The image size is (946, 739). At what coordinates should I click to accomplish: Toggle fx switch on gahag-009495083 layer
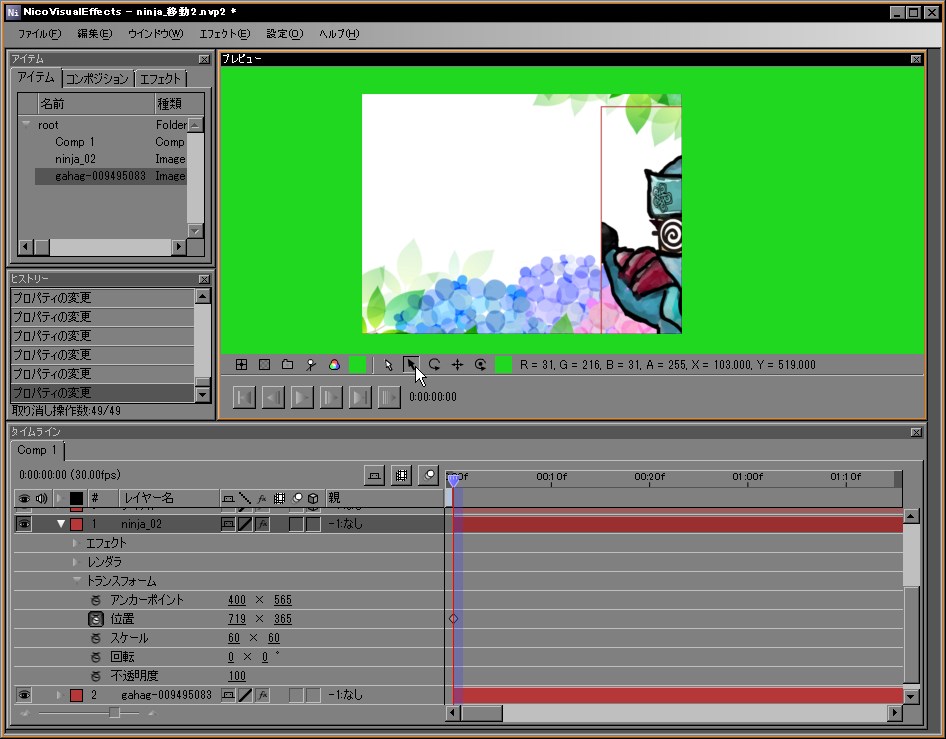point(262,695)
